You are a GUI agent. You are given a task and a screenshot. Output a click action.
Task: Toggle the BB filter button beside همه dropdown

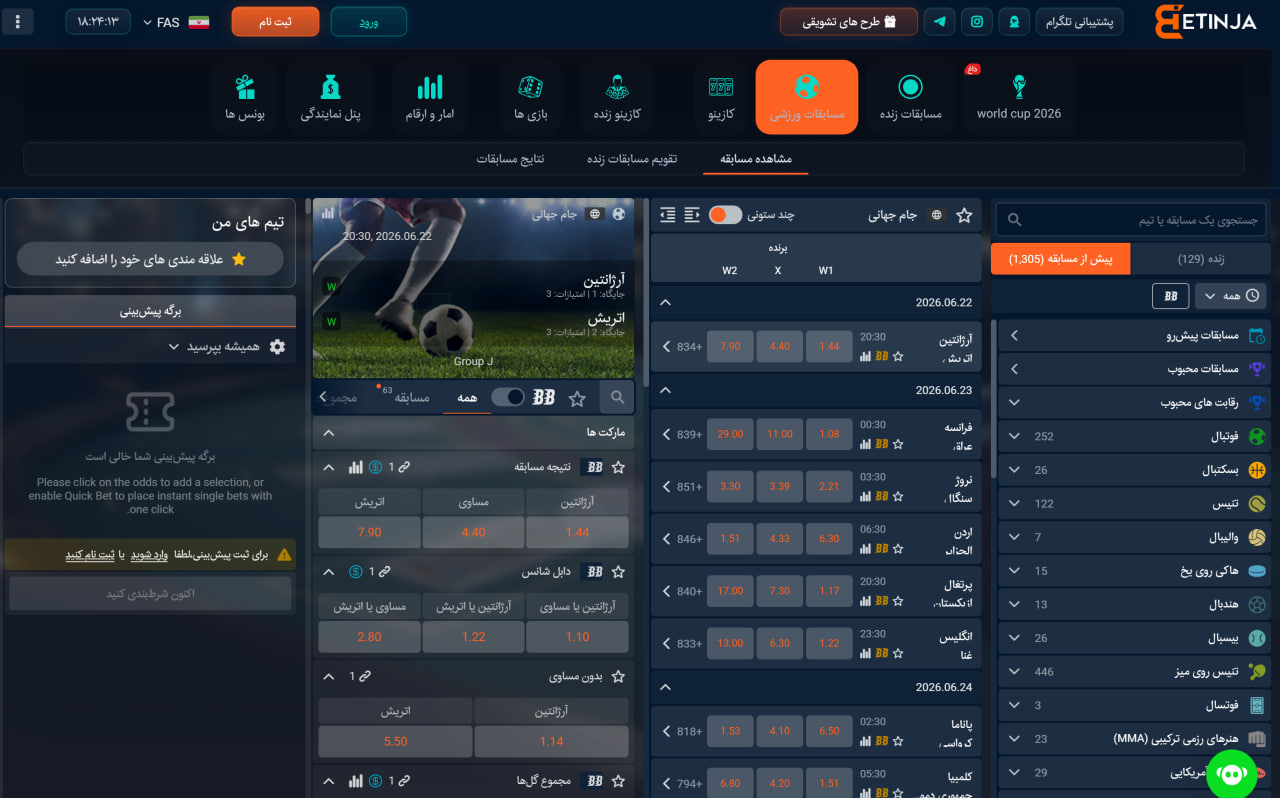click(x=1171, y=296)
